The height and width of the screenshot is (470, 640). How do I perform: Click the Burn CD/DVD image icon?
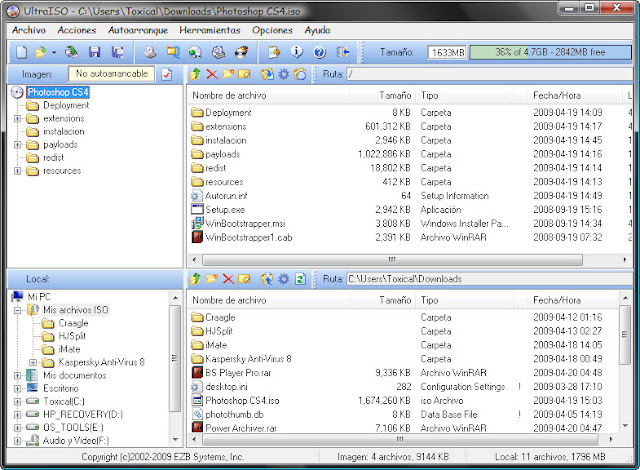click(241, 52)
